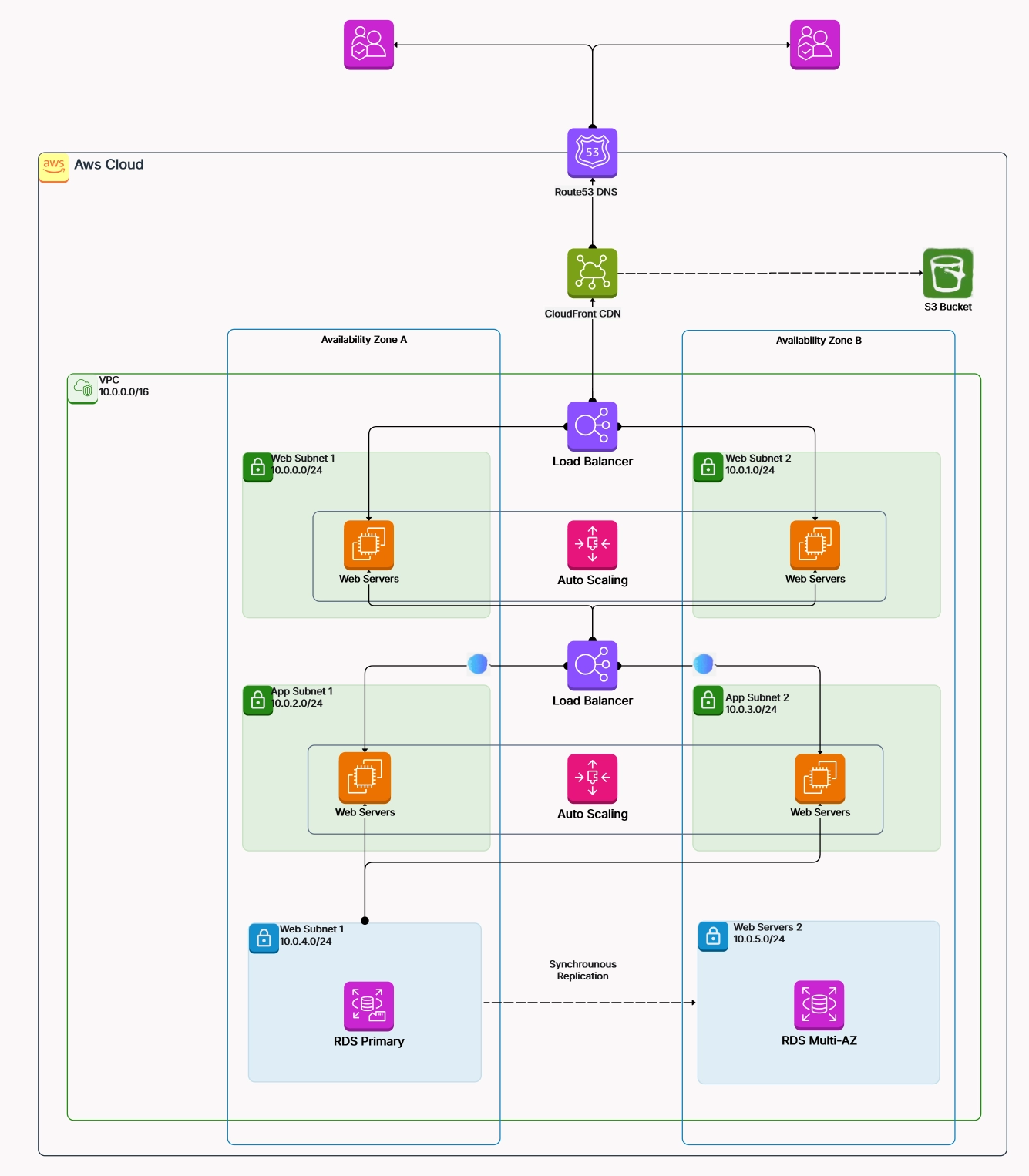Toggle the green lock on App Subnet 2
1029x1176 pixels.
point(707,701)
